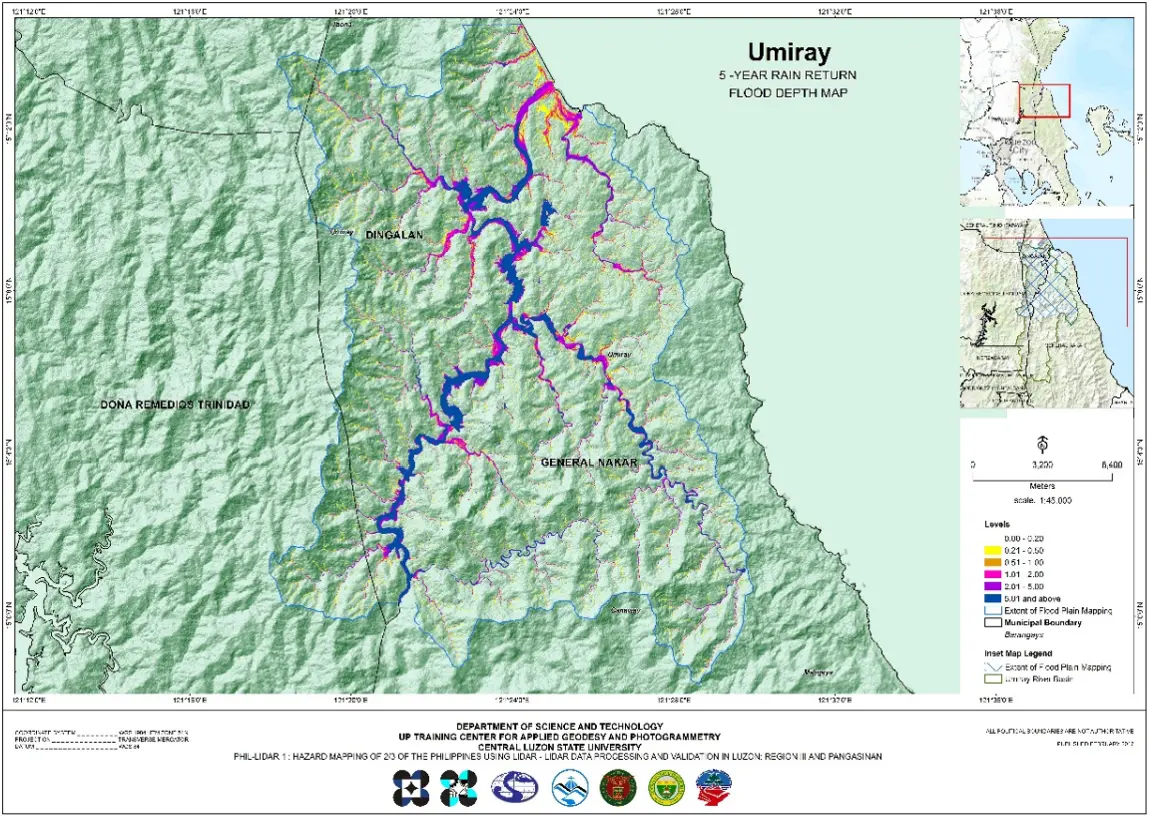Click the DINGALAN municipality label
Viewport: 1150px width, 817px height.
pyautogui.click(x=394, y=235)
